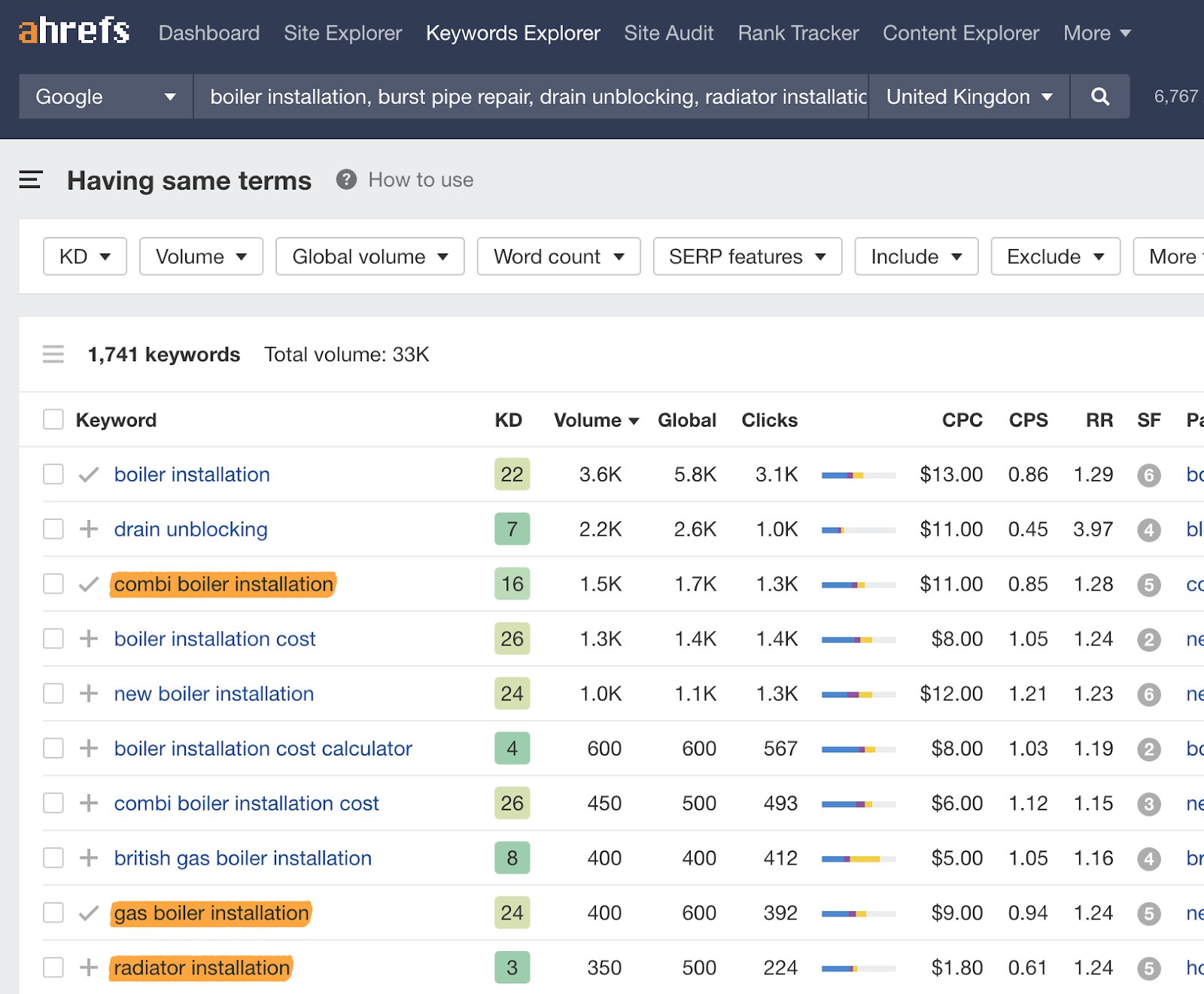Open the United Kingdom country selector
Viewport: 1204px width, 994px height.
tap(968, 96)
